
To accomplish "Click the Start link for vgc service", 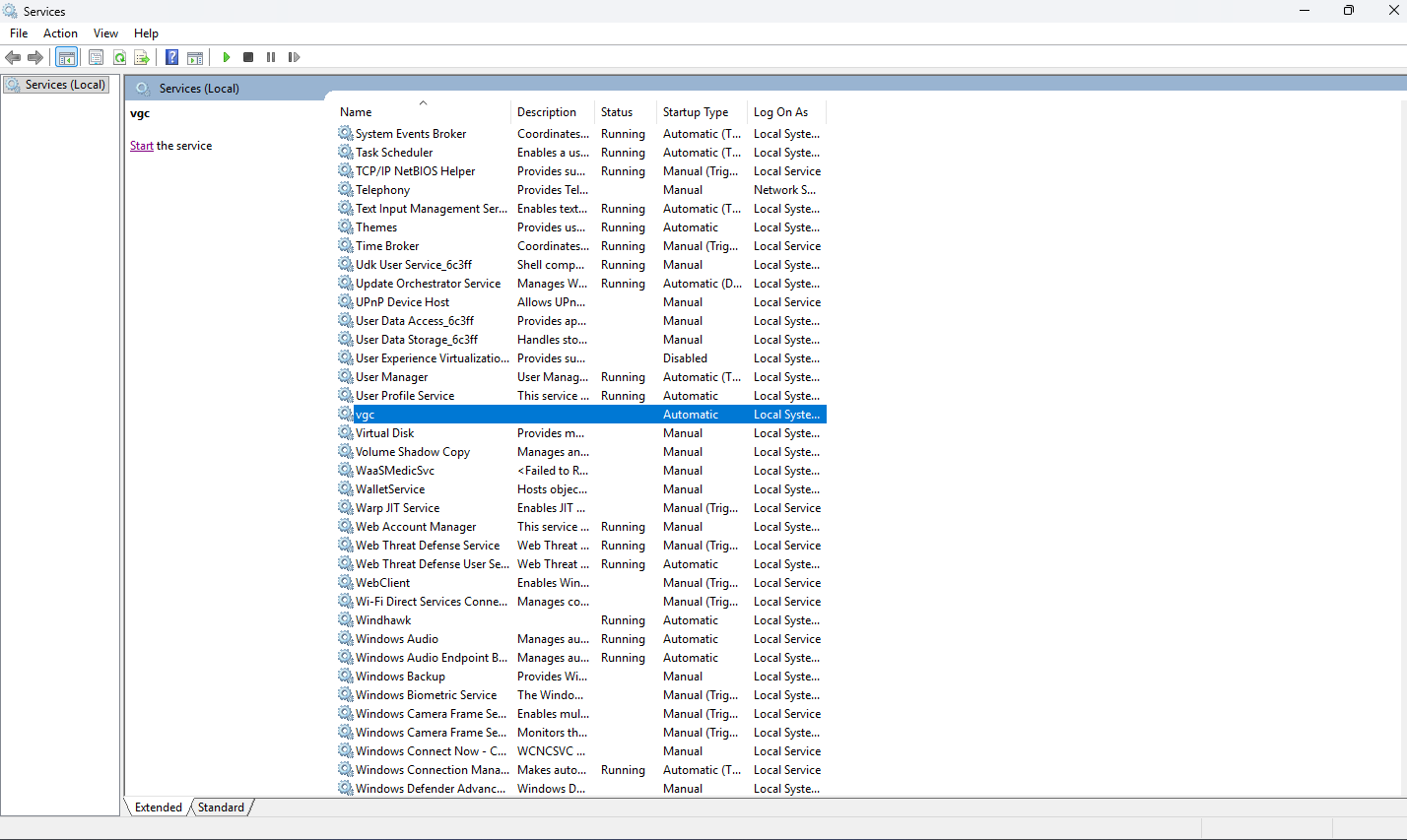I will click(141, 146).
